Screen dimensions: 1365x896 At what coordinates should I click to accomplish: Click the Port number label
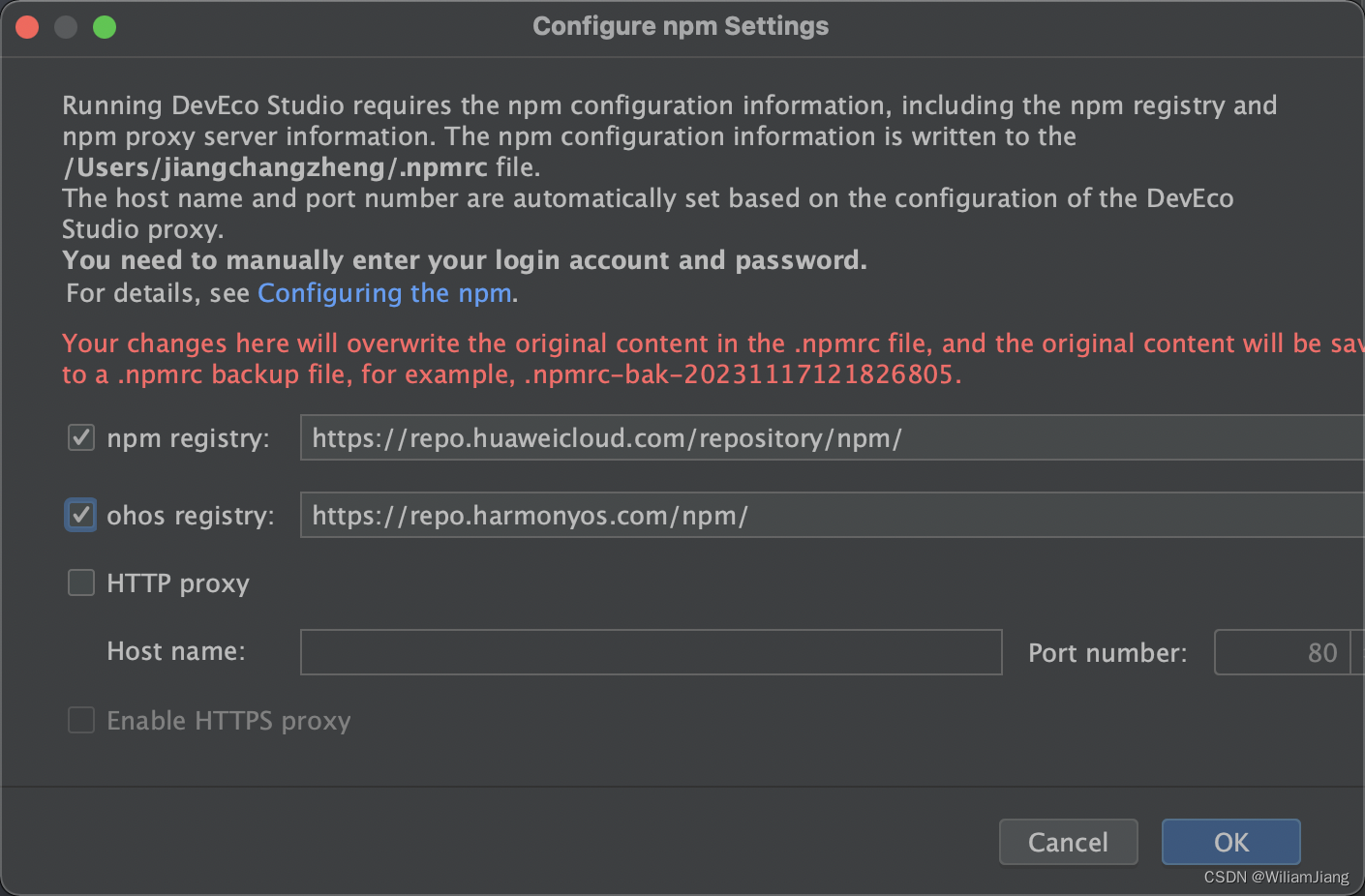pyautogui.click(x=1107, y=653)
